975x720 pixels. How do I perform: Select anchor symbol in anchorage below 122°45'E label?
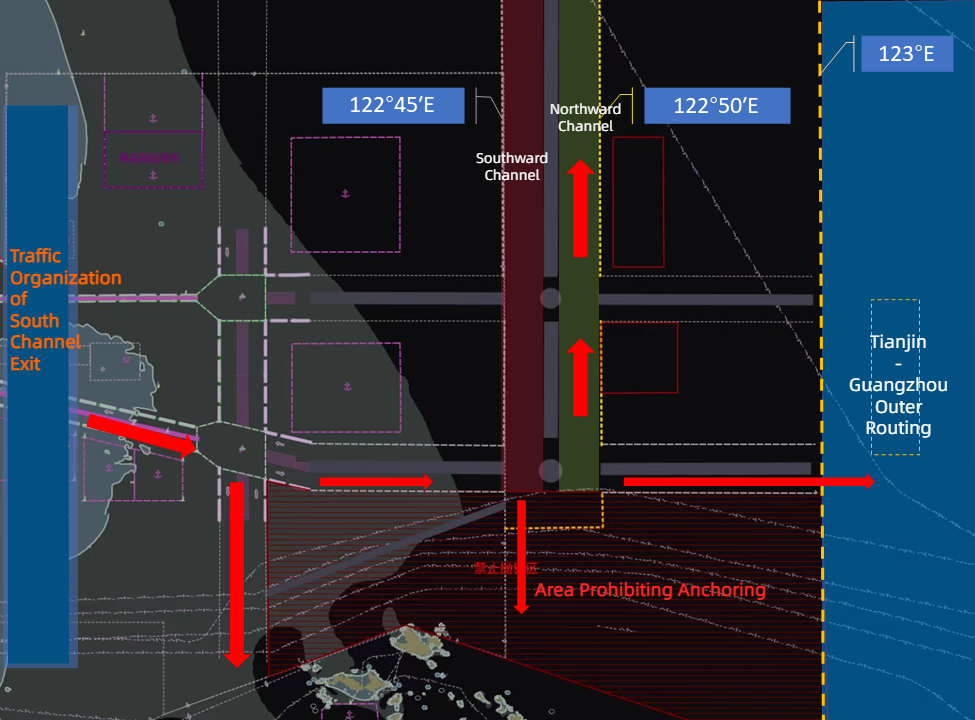click(x=345, y=192)
